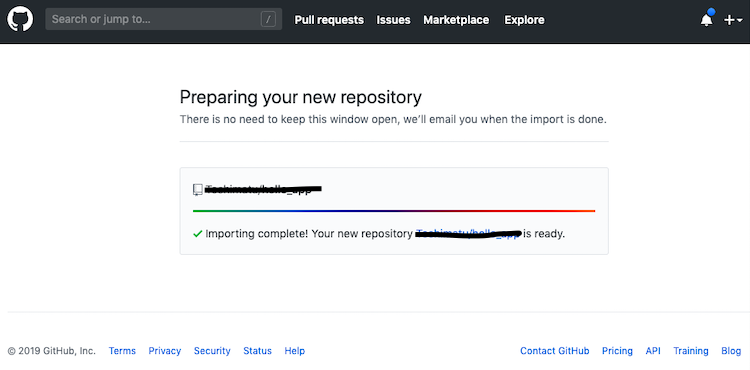Select Explore in the header

pos(524,20)
